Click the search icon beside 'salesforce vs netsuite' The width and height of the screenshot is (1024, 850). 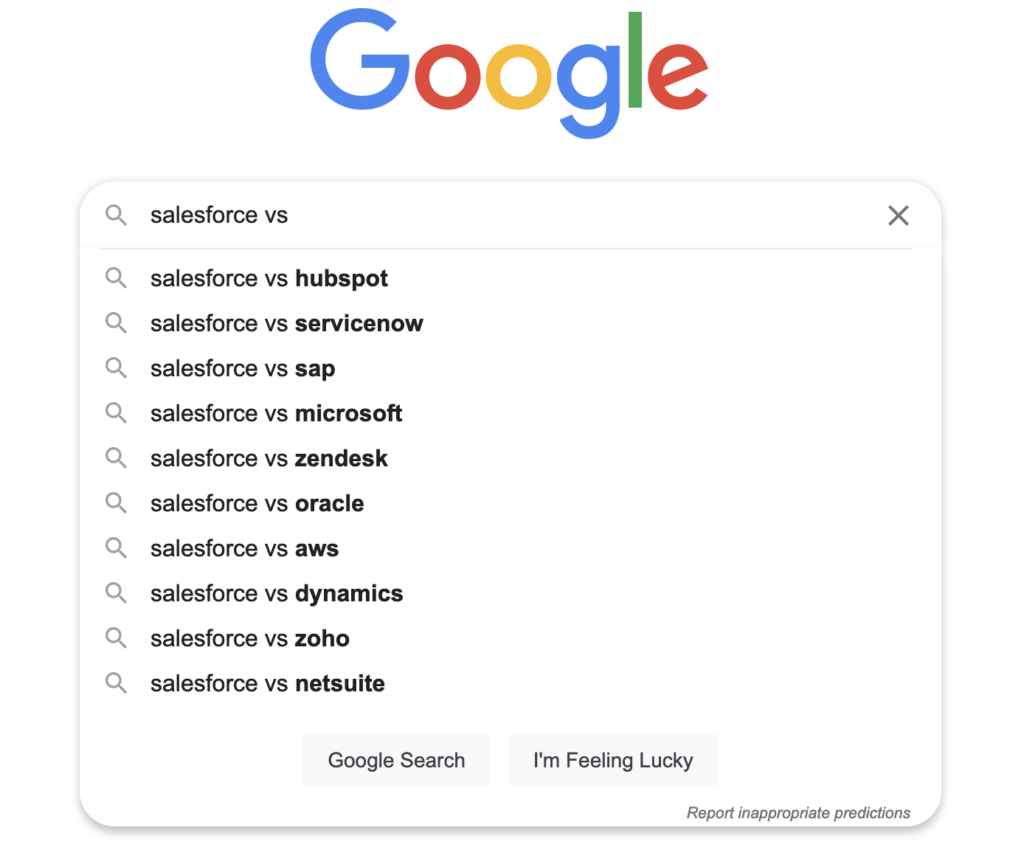tap(116, 683)
